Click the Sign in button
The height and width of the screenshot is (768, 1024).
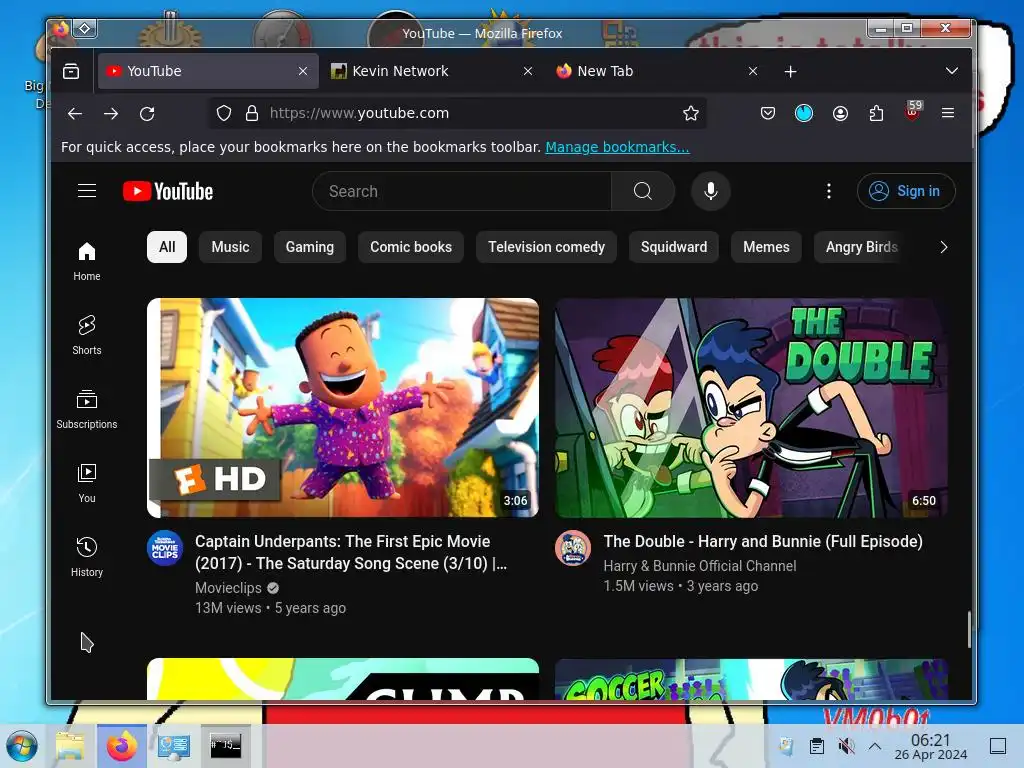point(906,191)
